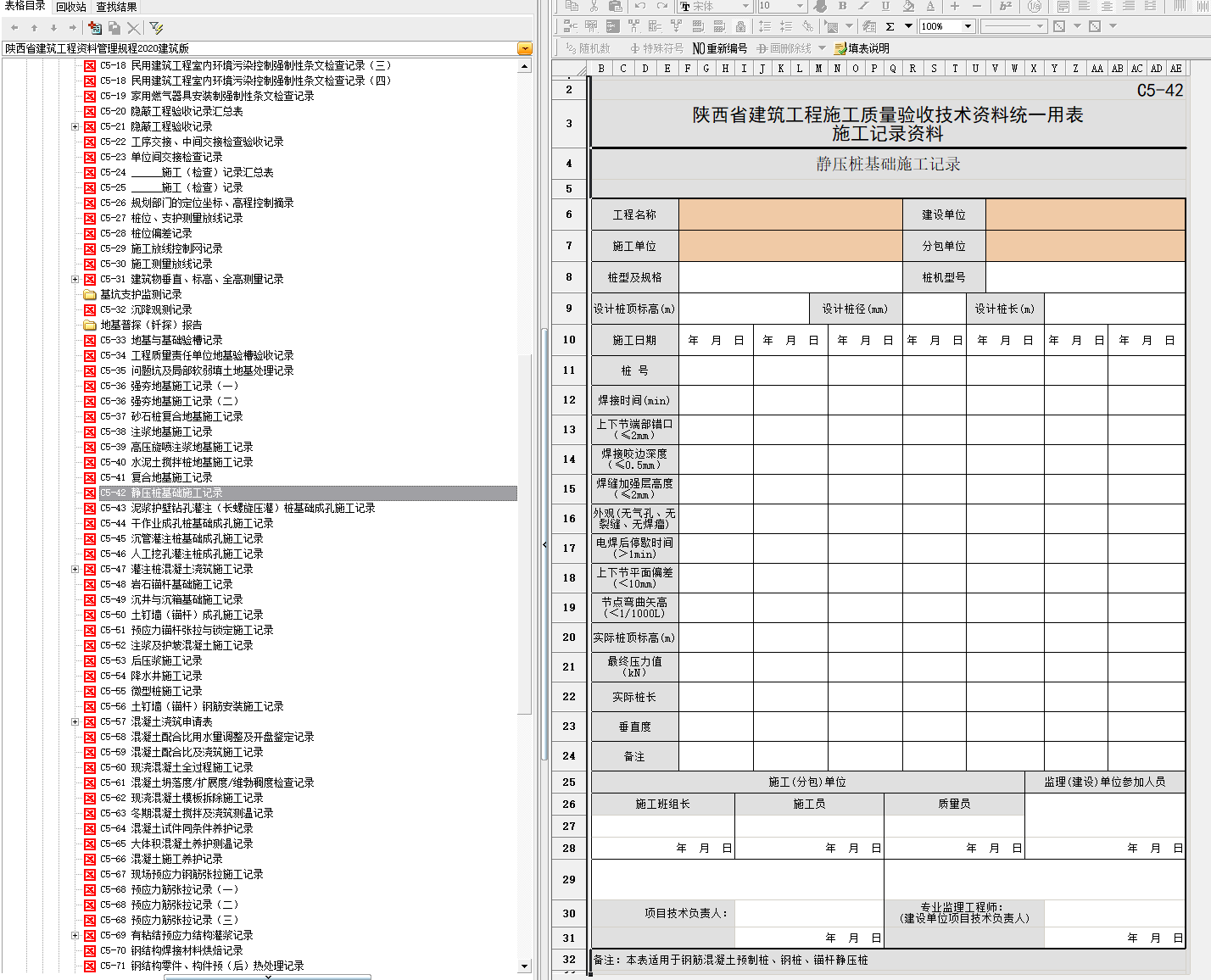Click the catalog tree scroll-up arrow
The image size is (1211, 980).
point(524,66)
